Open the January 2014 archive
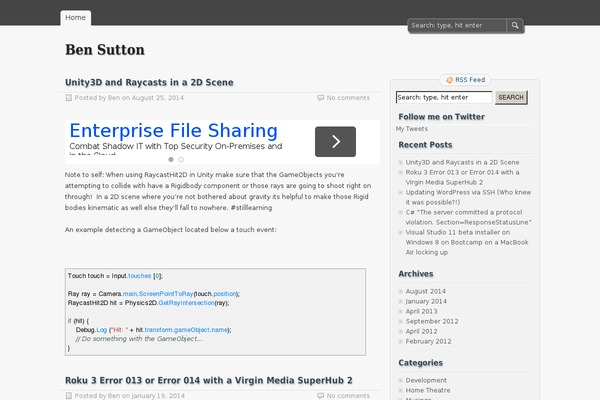600x400 pixels. (x=426, y=301)
